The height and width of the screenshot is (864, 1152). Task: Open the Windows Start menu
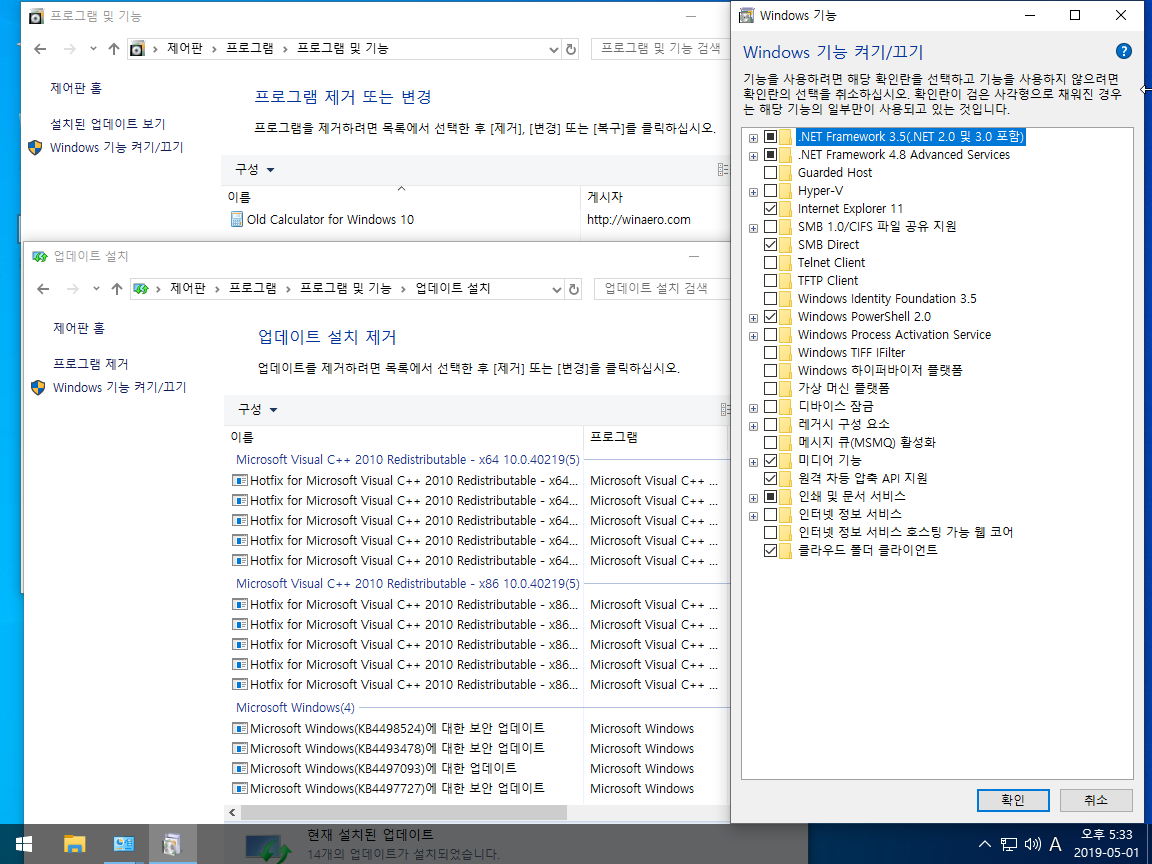[24, 843]
